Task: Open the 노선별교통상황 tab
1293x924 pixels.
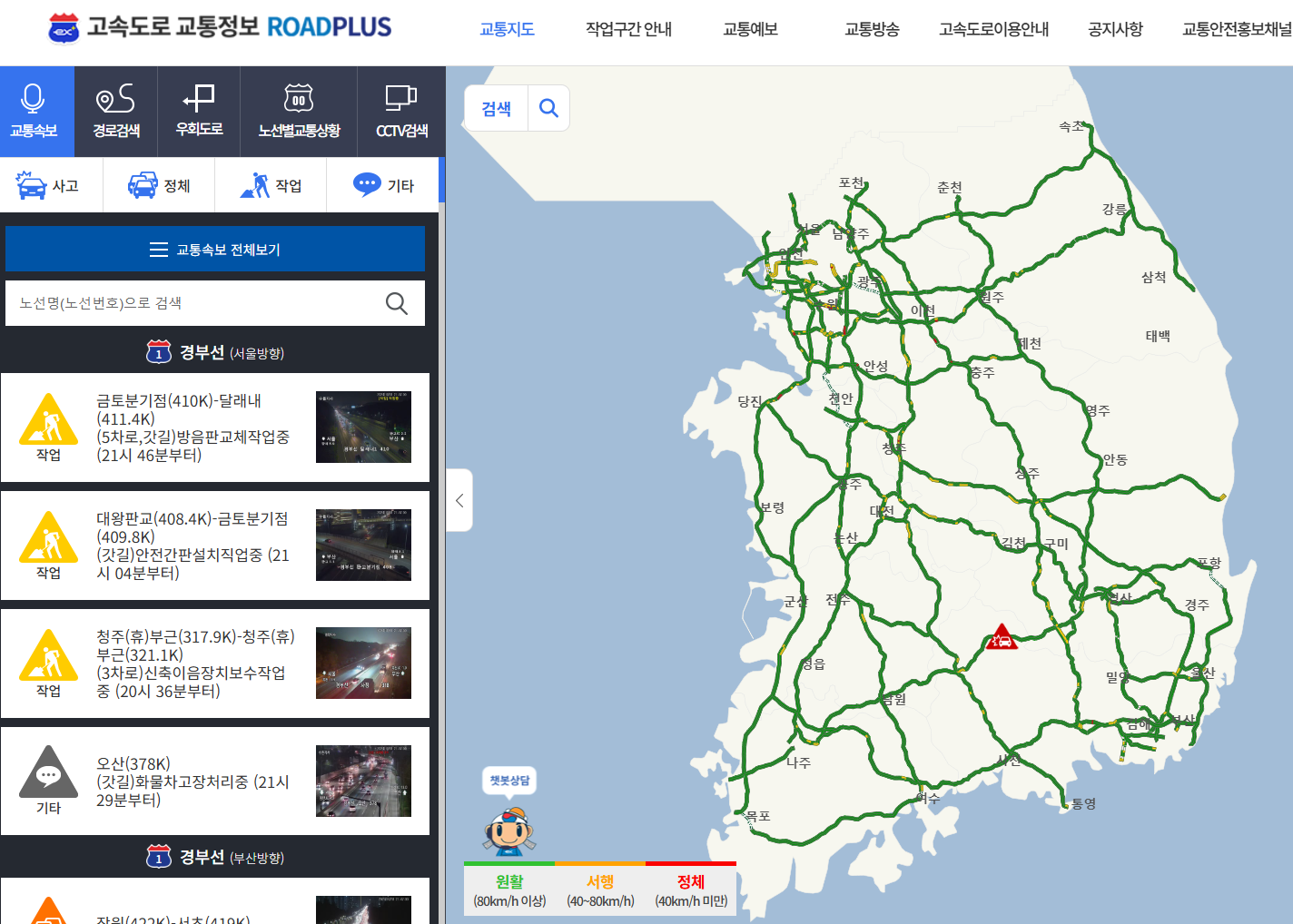Action: tap(299, 112)
